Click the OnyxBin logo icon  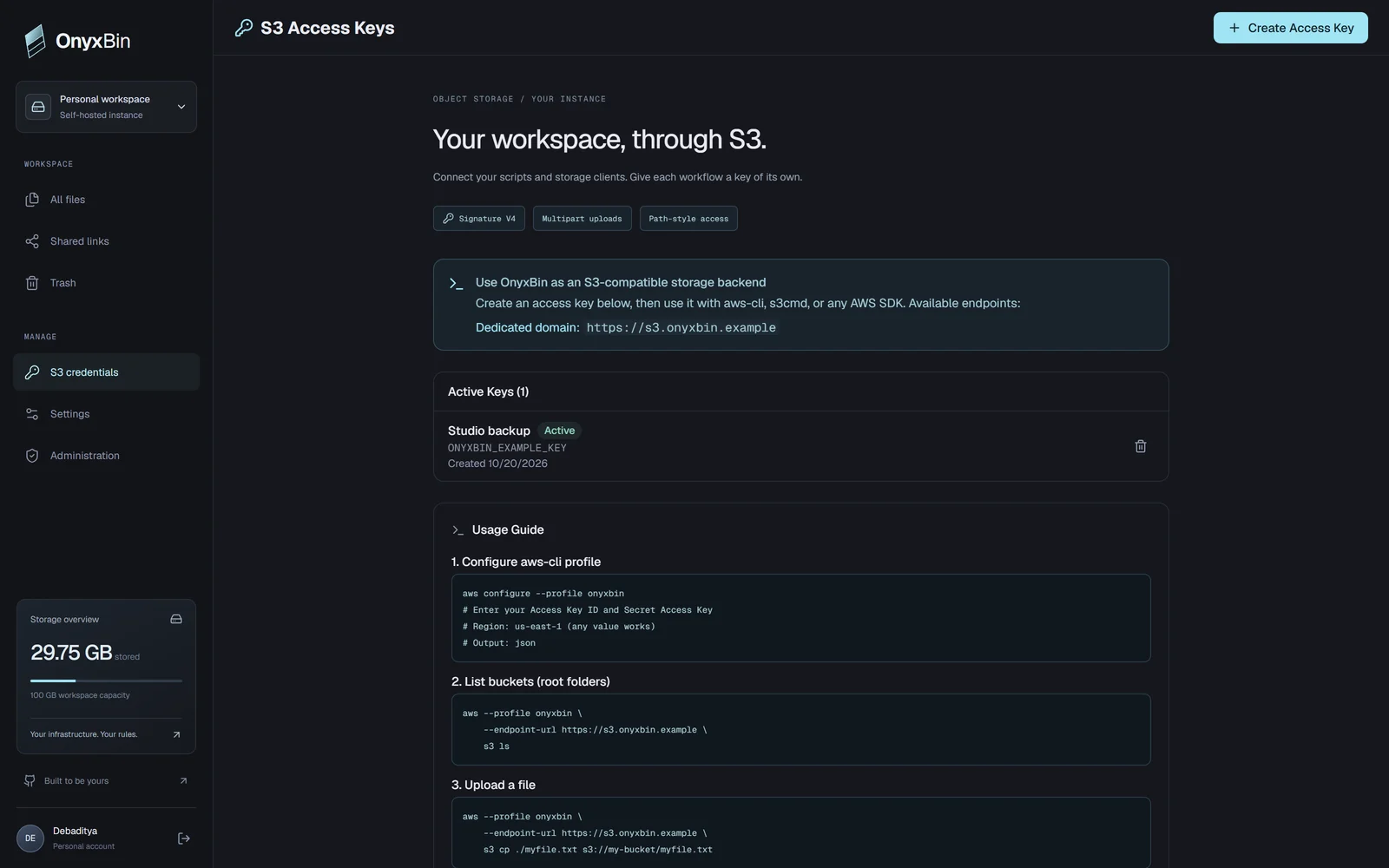coord(35,41)
